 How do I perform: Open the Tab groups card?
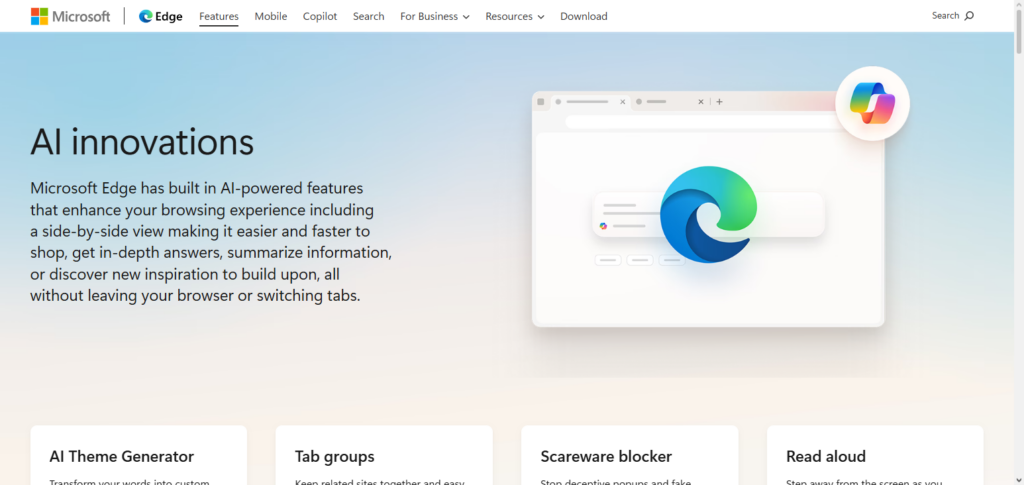384,456
